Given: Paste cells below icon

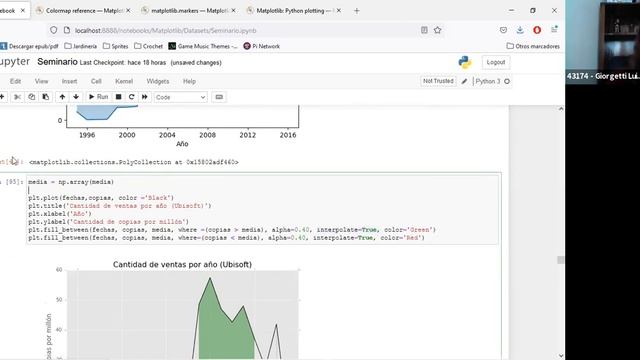Looking at the screenshot, I should [x=45, y=97].
